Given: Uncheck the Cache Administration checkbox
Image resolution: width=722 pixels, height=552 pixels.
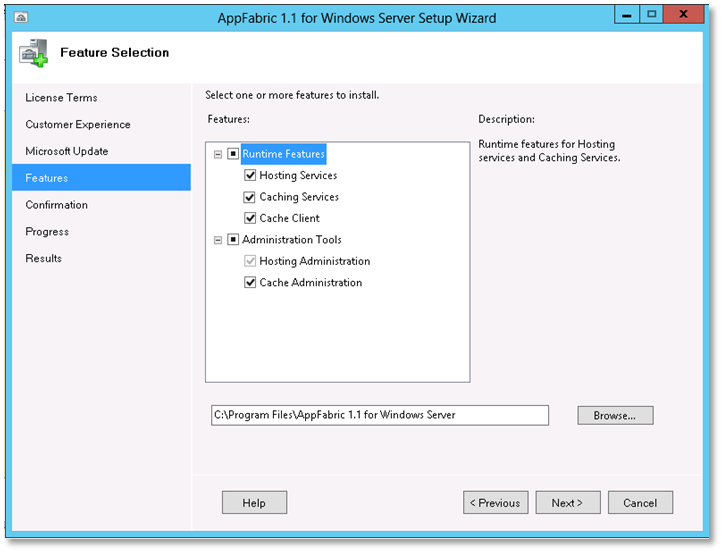Looking at the screenshot, I should point(251,283).
